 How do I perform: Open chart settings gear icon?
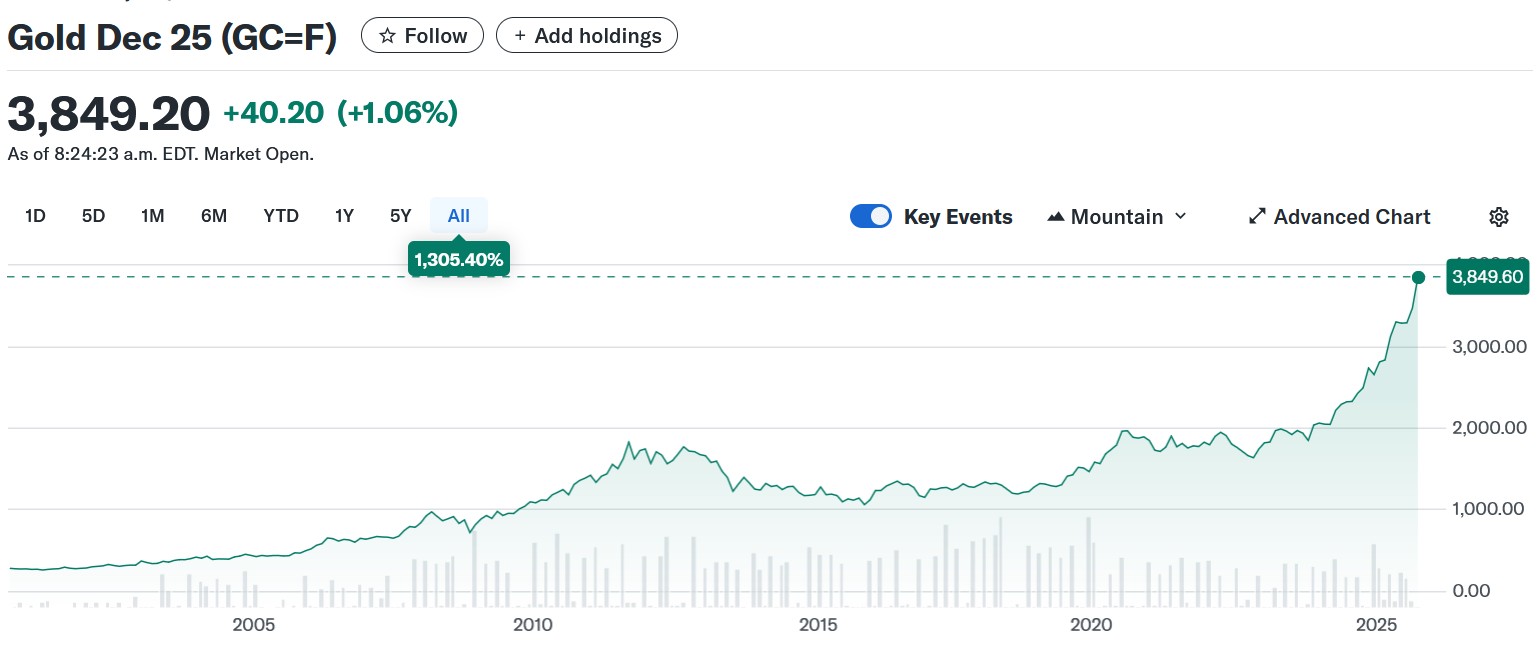pos(1498,217)
